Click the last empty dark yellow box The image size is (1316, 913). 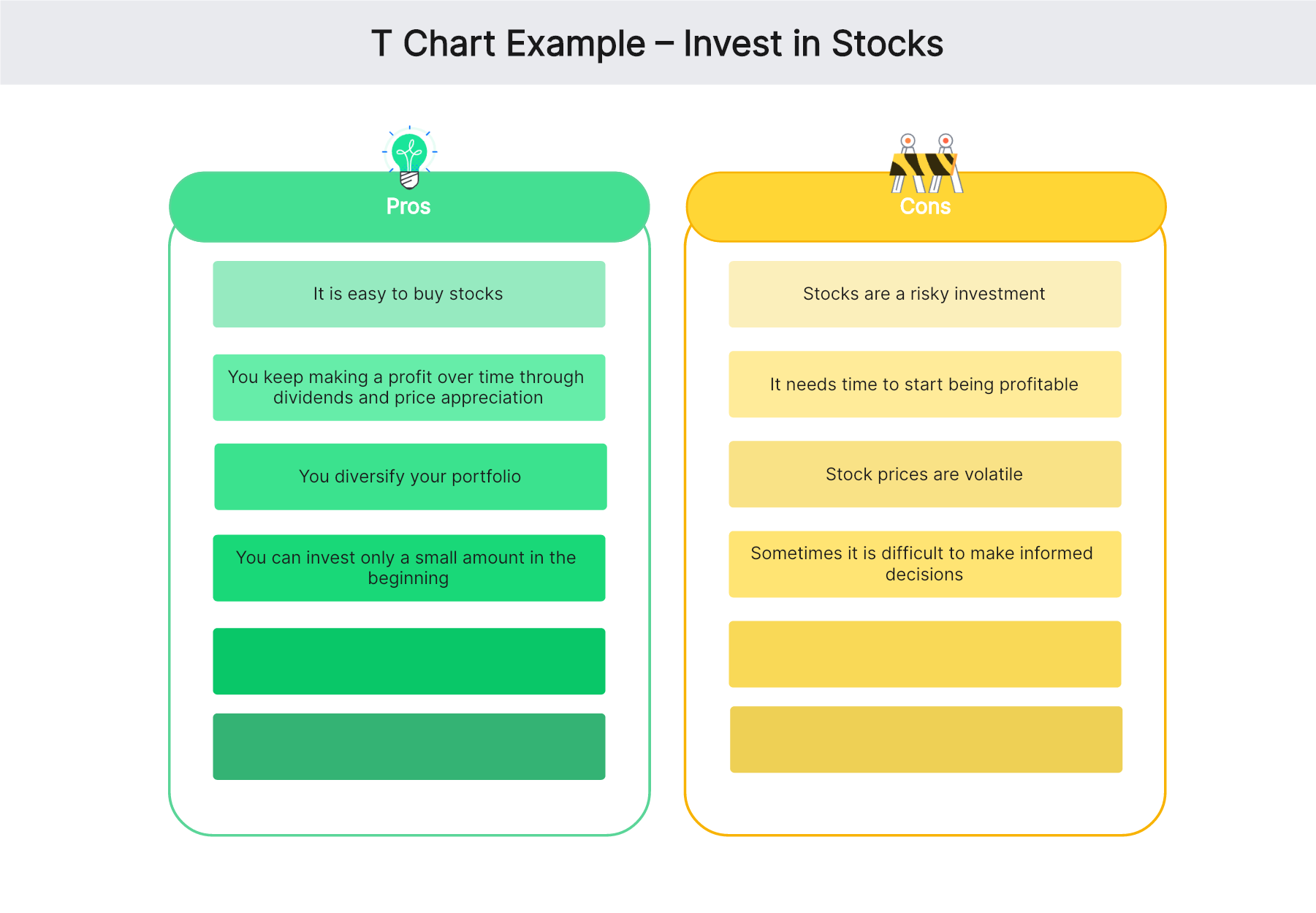pos(926,739)
